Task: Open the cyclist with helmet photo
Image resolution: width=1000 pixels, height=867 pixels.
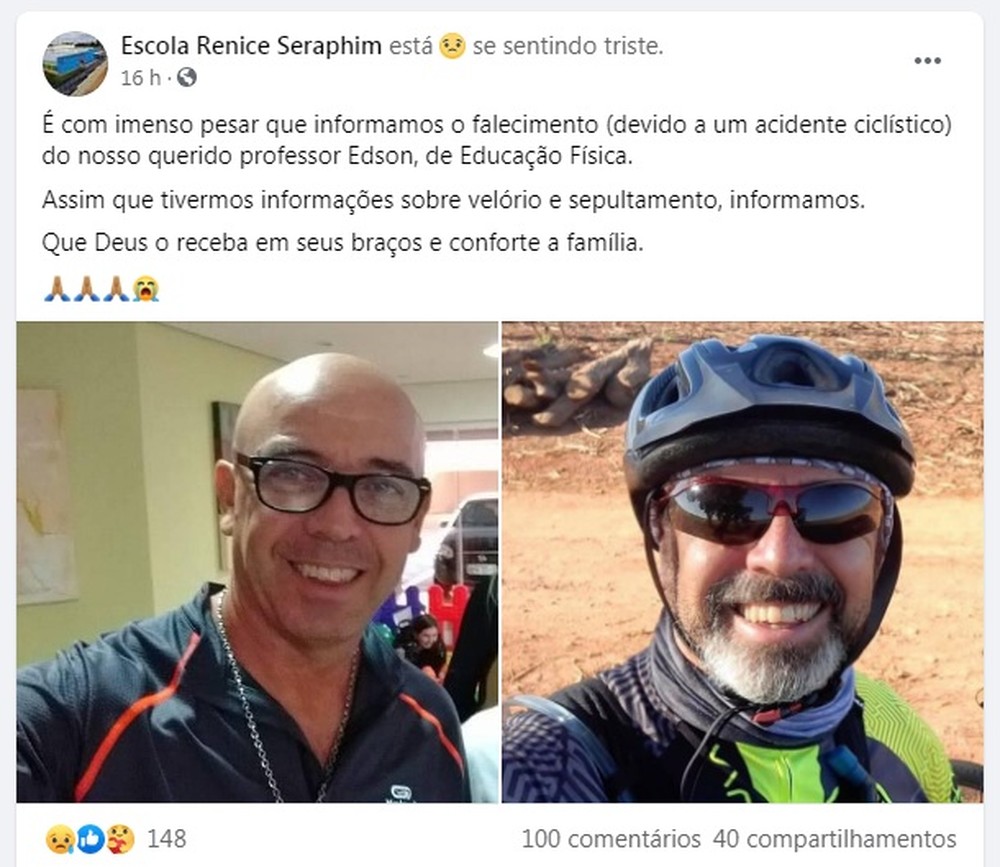Action: (x=742, y=562)
